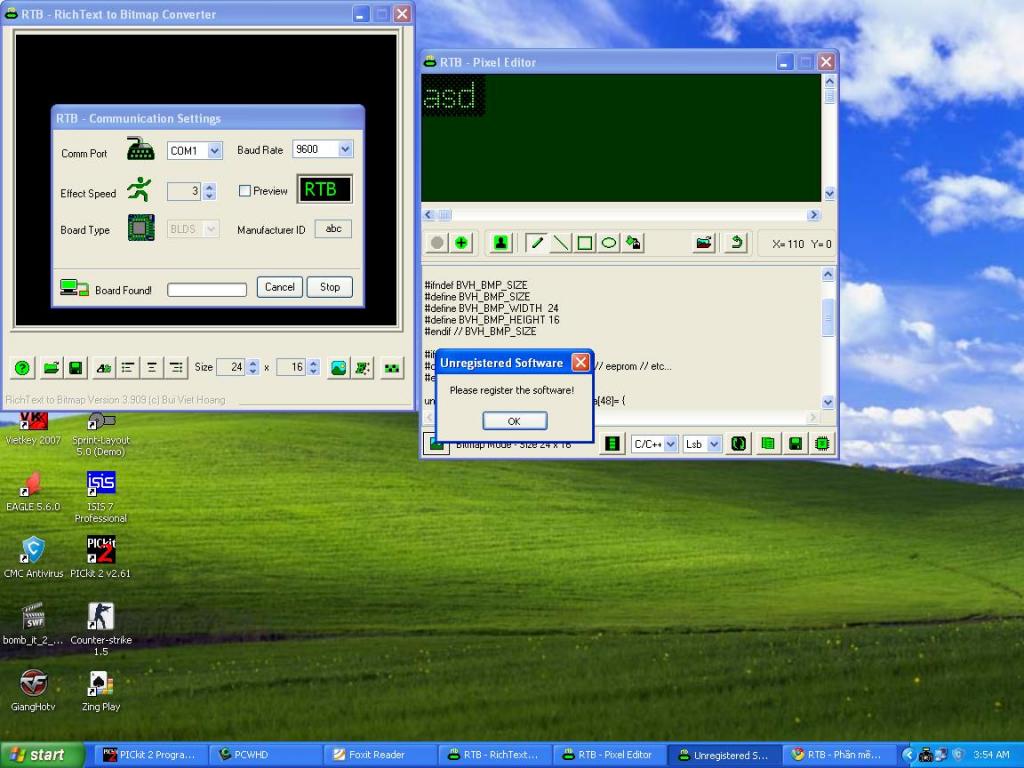Click the green column-bars icon left of C/C++
The width and height of the screenshot is (1024, 768).
[612, 443]
